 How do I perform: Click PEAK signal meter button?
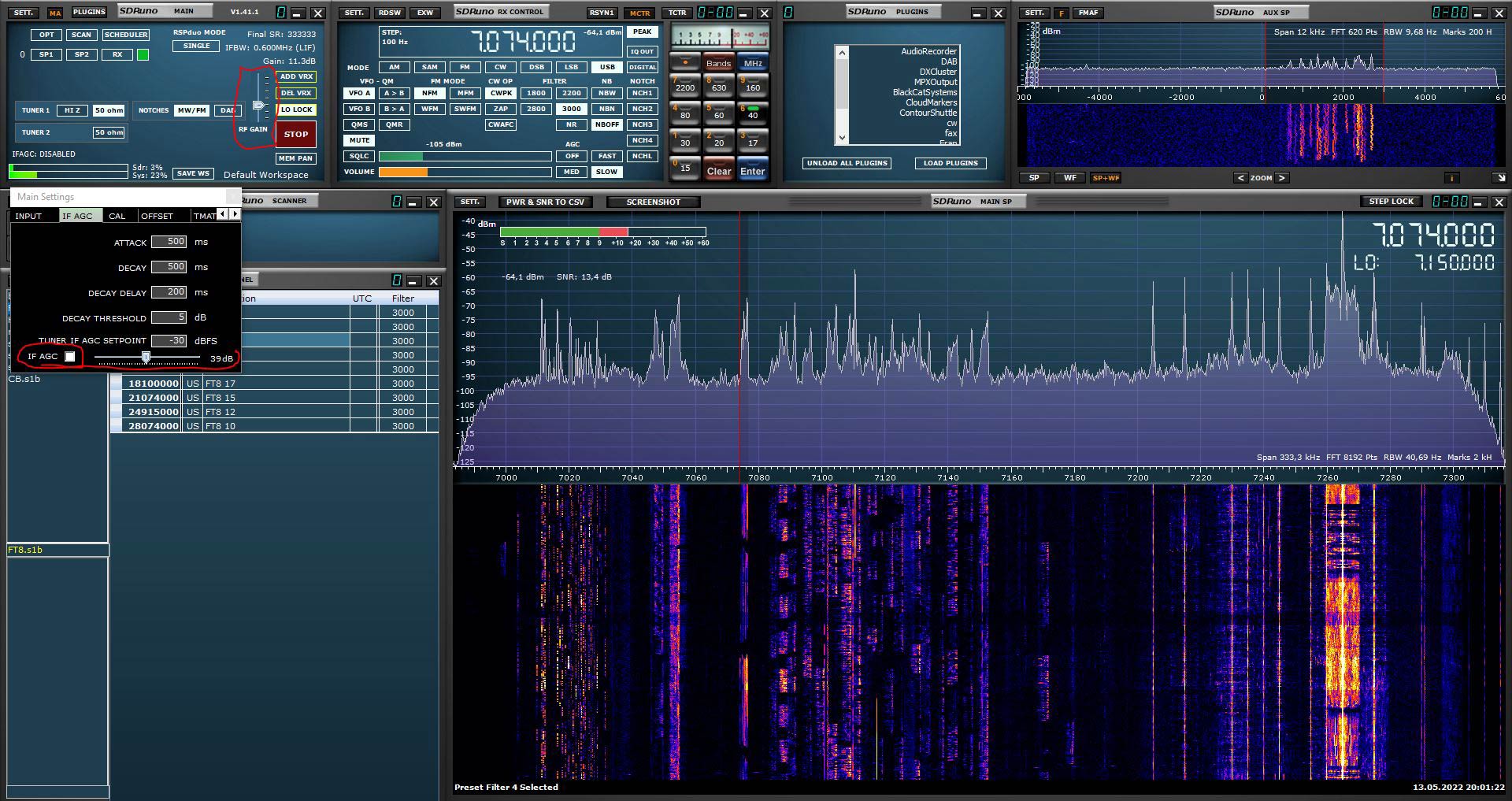tap(643, 32)
